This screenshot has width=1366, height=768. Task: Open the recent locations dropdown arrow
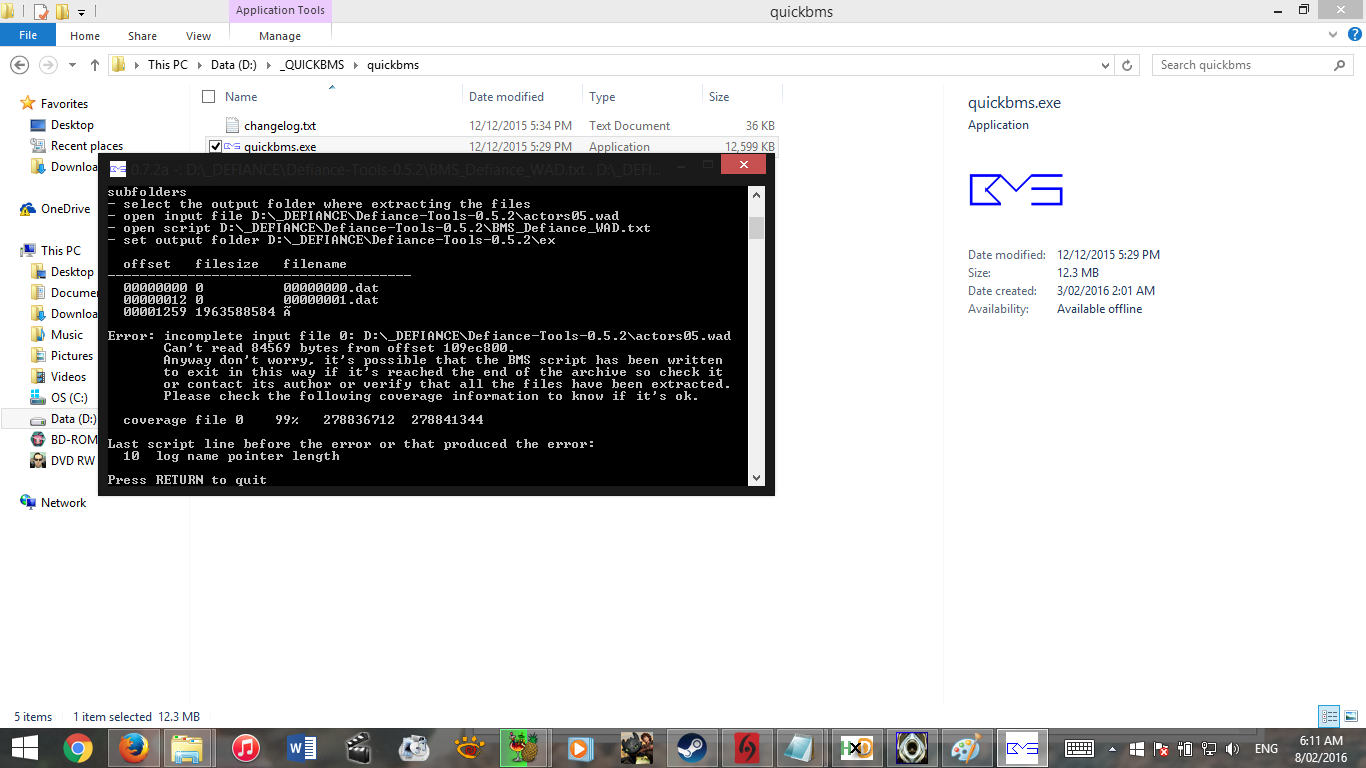pos(72,65)
